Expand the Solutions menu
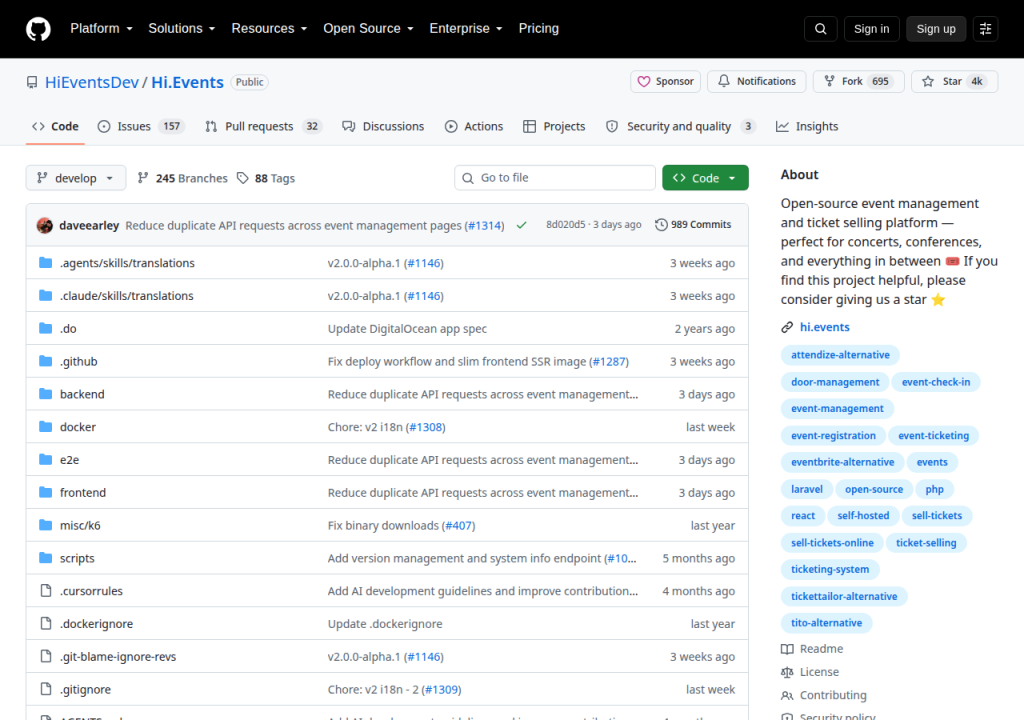The width and height of the screenshot is (1024, 720). point(182,29)
